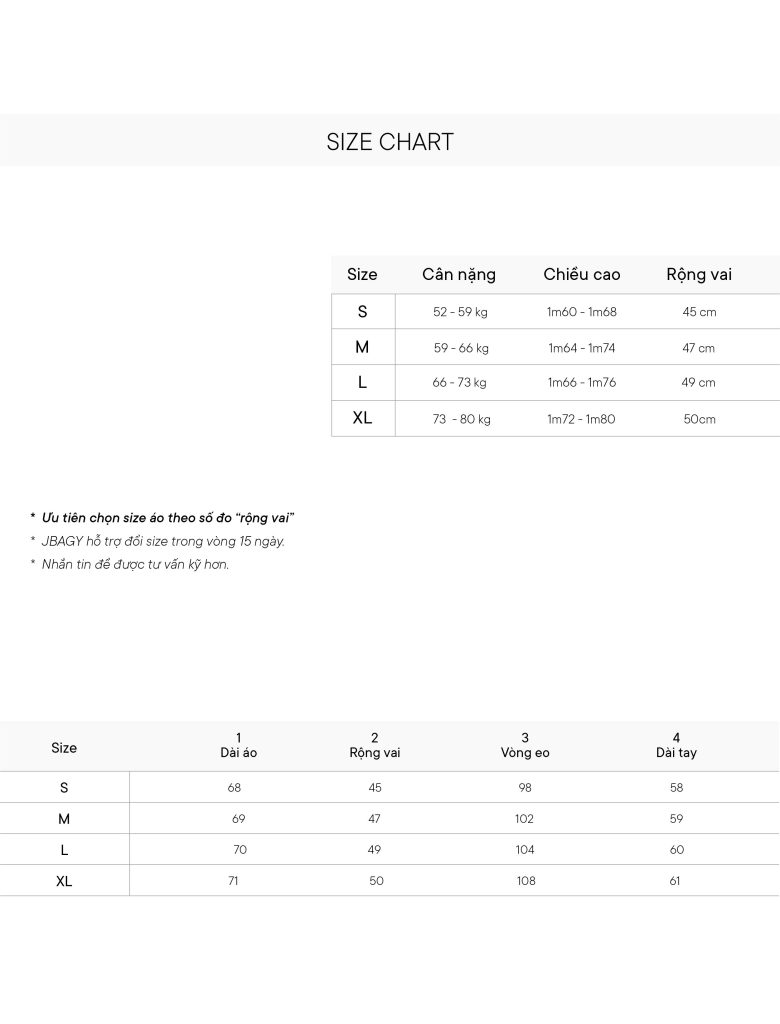Click the "Nhắn tin để được tư vấn" note
This screenshot has width=780, height=1024.
(x=135, y=564)
